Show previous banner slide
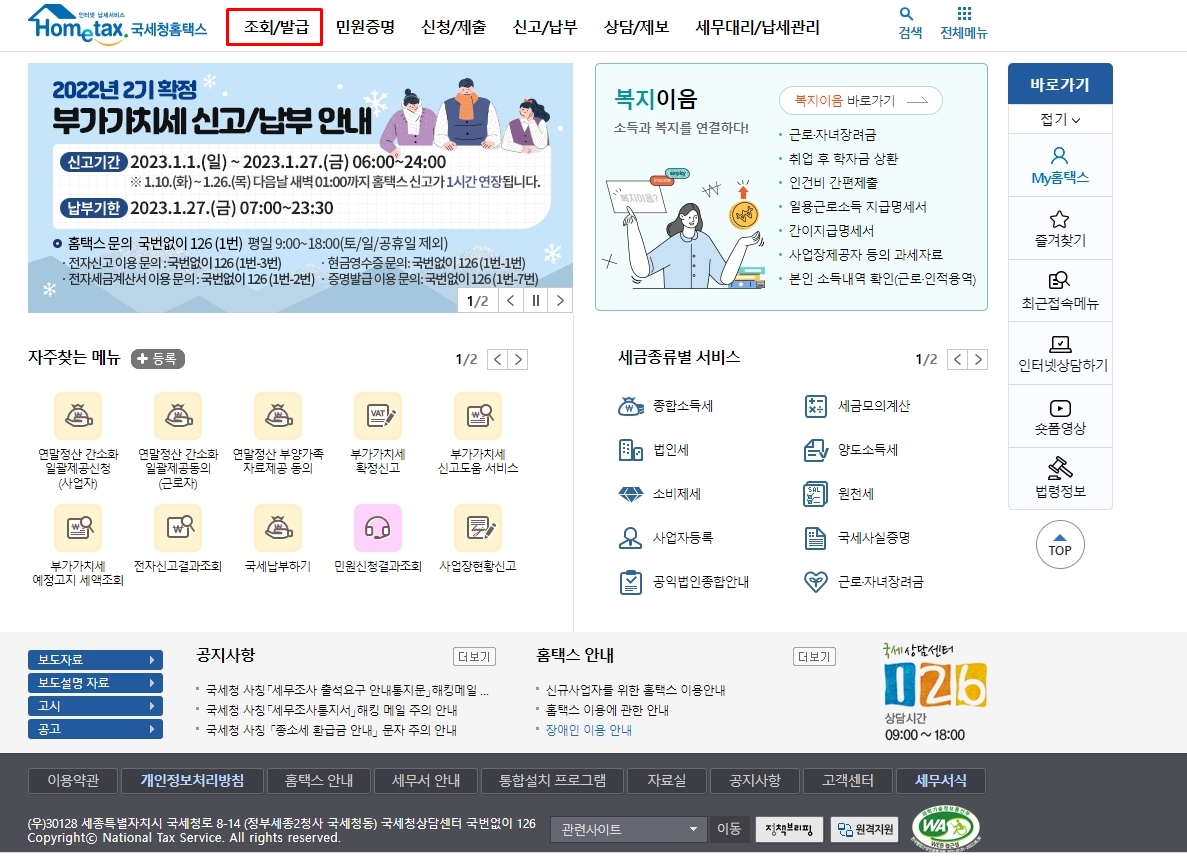The width and height of the screenshot is (1187, 856). pos(511,300)
